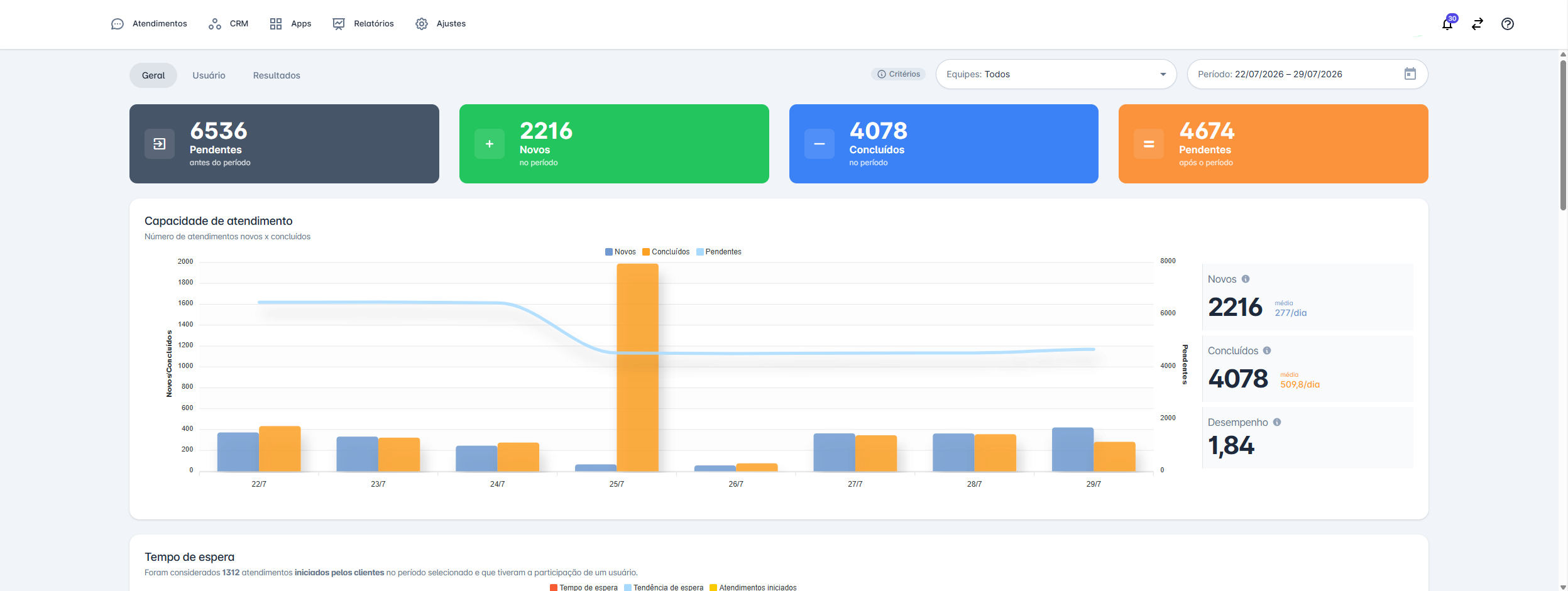This screenshot has width=1568, height=591.
Task: Switch to the Resultados tab
Action: [x=277, y=75]
